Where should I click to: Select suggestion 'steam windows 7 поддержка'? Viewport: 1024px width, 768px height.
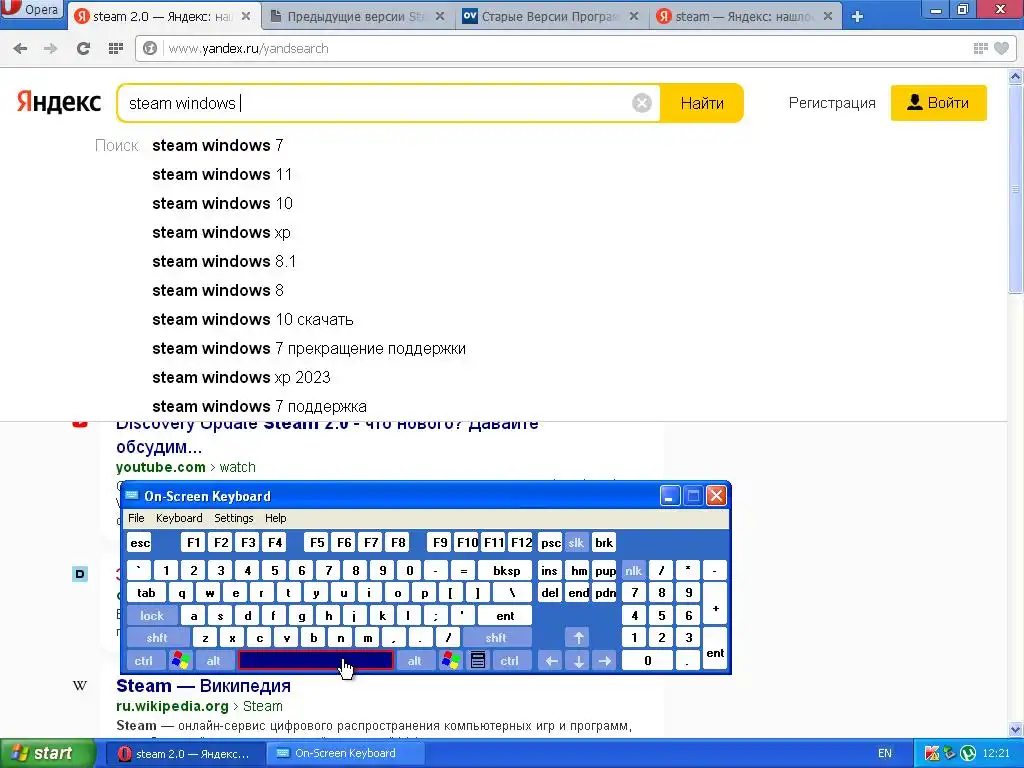tap(259, 406)
